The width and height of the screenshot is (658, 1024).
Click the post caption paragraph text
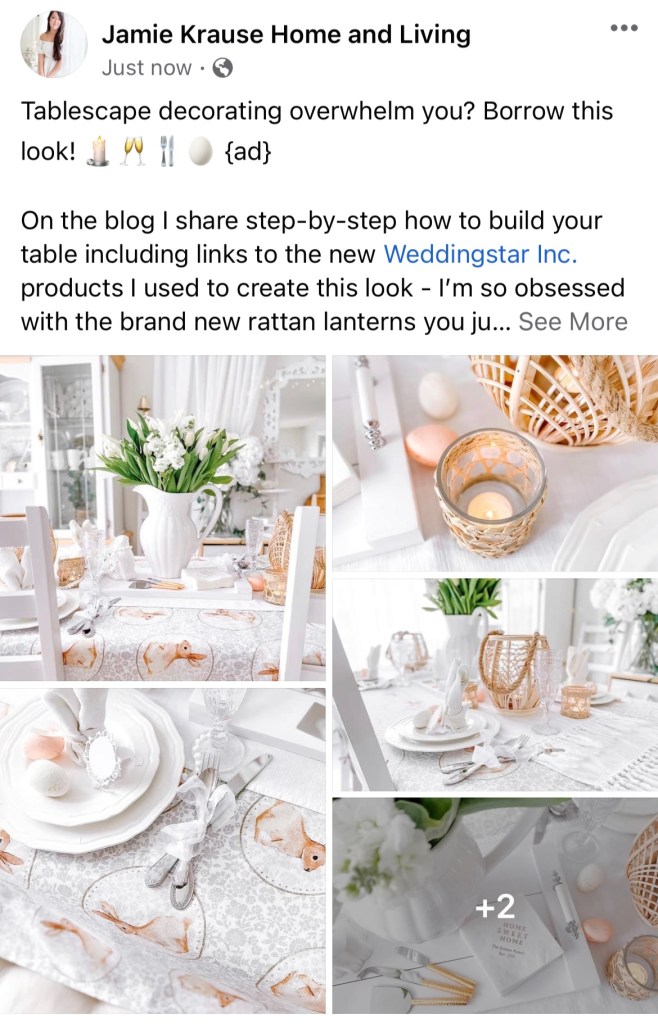[324, 271]
